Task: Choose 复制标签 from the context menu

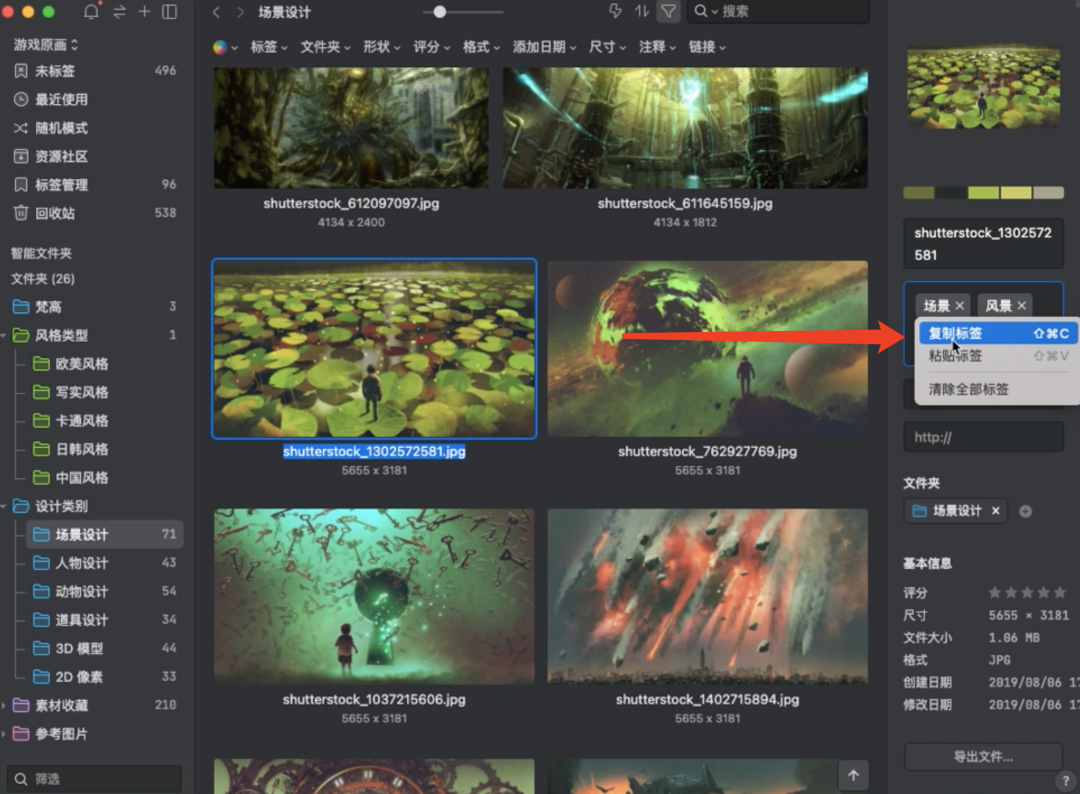Action: [955, 333]
